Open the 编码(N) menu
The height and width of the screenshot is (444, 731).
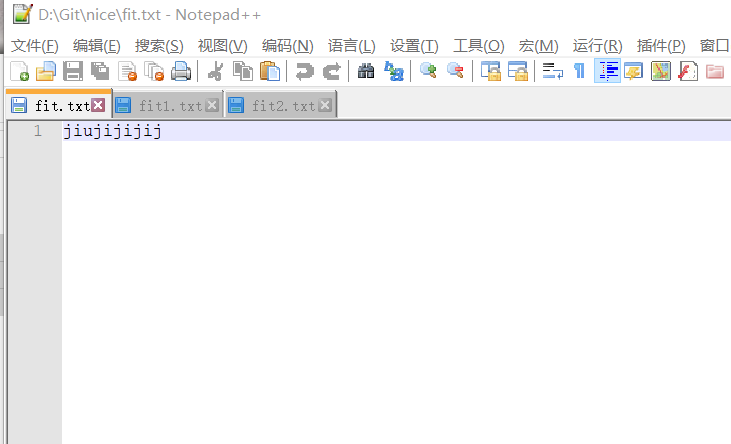tap(288, 46)
